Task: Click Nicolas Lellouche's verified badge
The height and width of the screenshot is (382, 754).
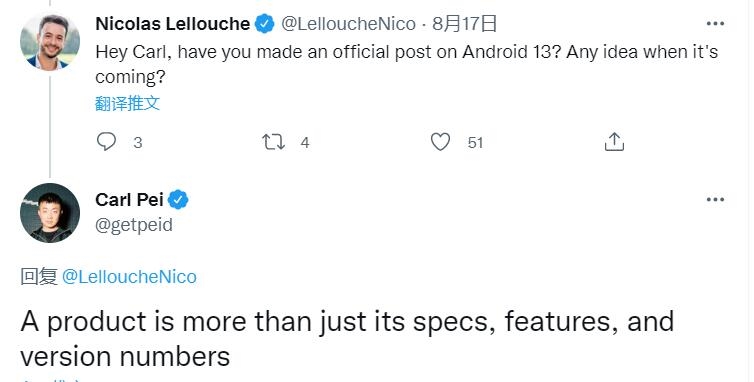Action: point(264,24)
